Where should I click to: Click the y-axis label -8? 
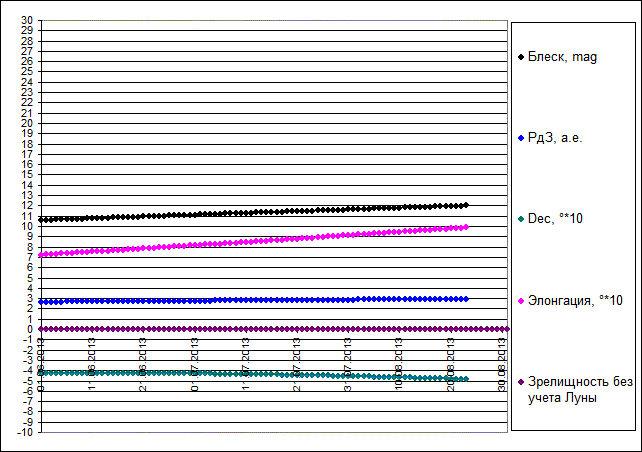coord(28,411)
